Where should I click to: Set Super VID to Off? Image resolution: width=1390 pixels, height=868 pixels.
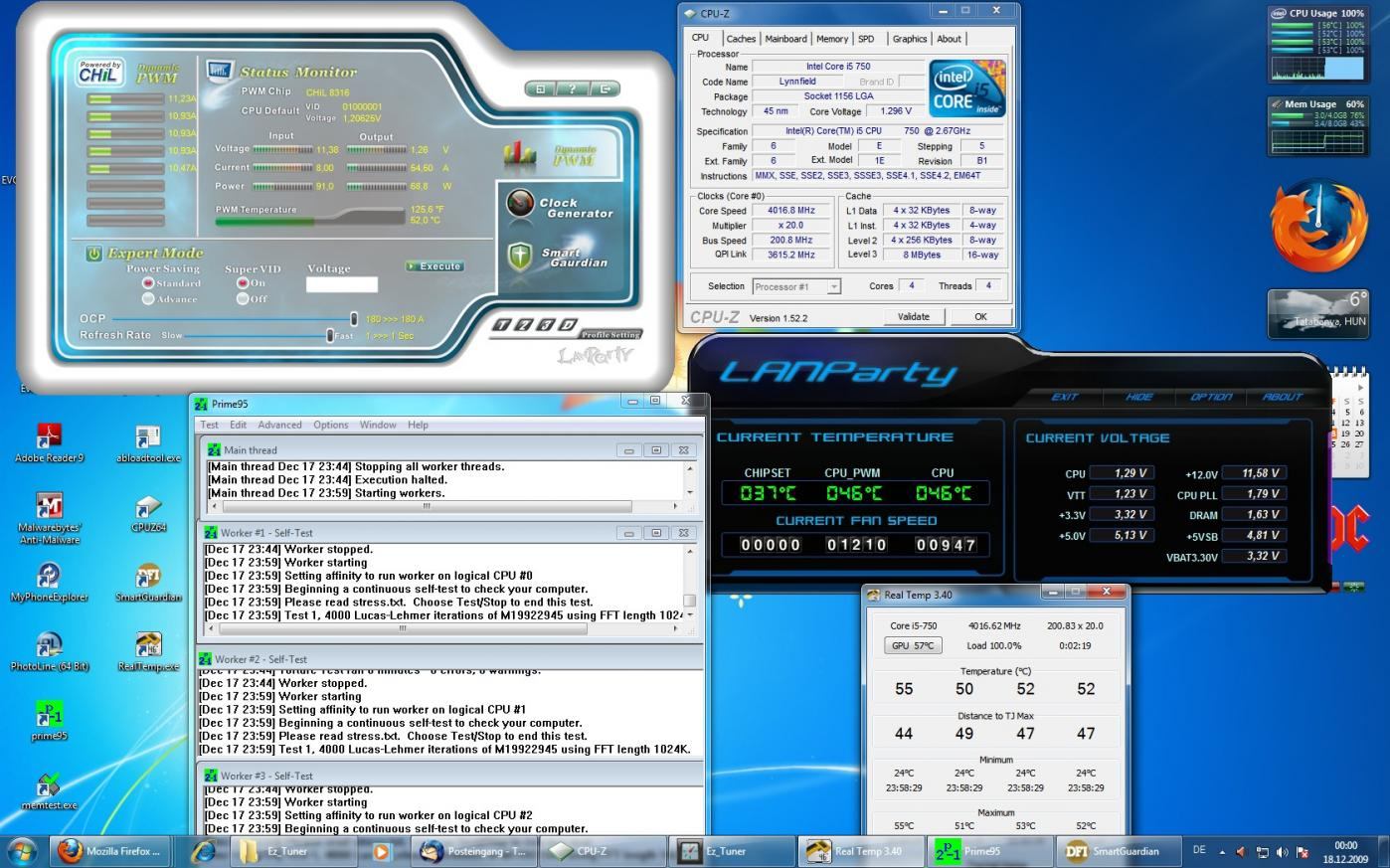242,298
